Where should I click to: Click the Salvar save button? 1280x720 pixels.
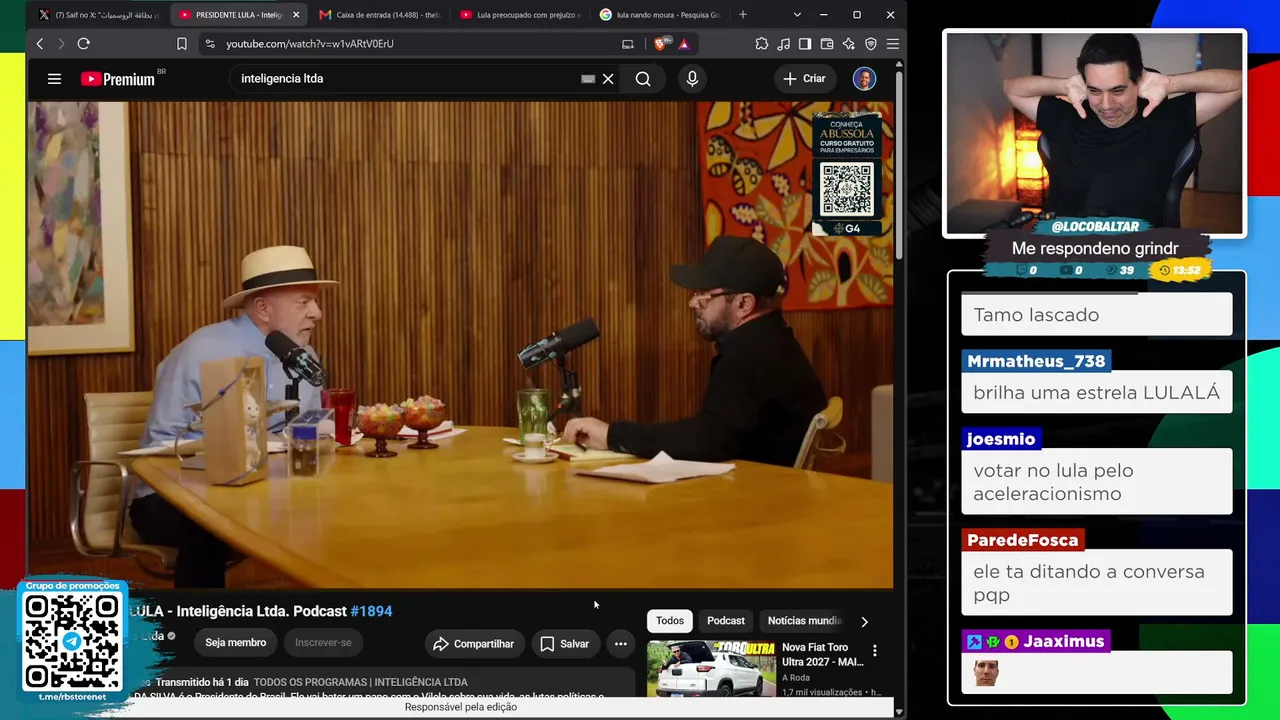coord(565,644)
